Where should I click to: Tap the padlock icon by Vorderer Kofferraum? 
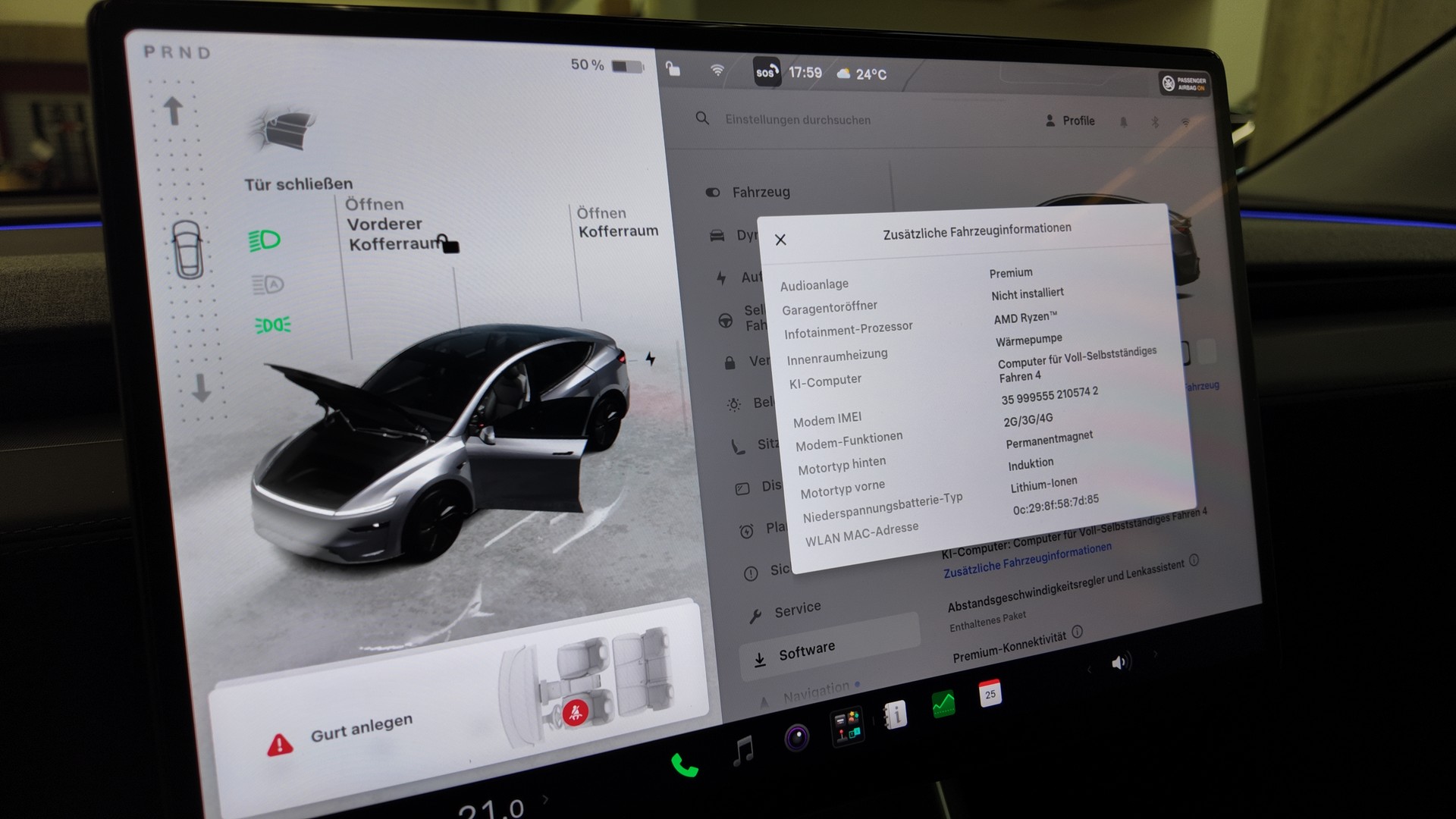448,243
